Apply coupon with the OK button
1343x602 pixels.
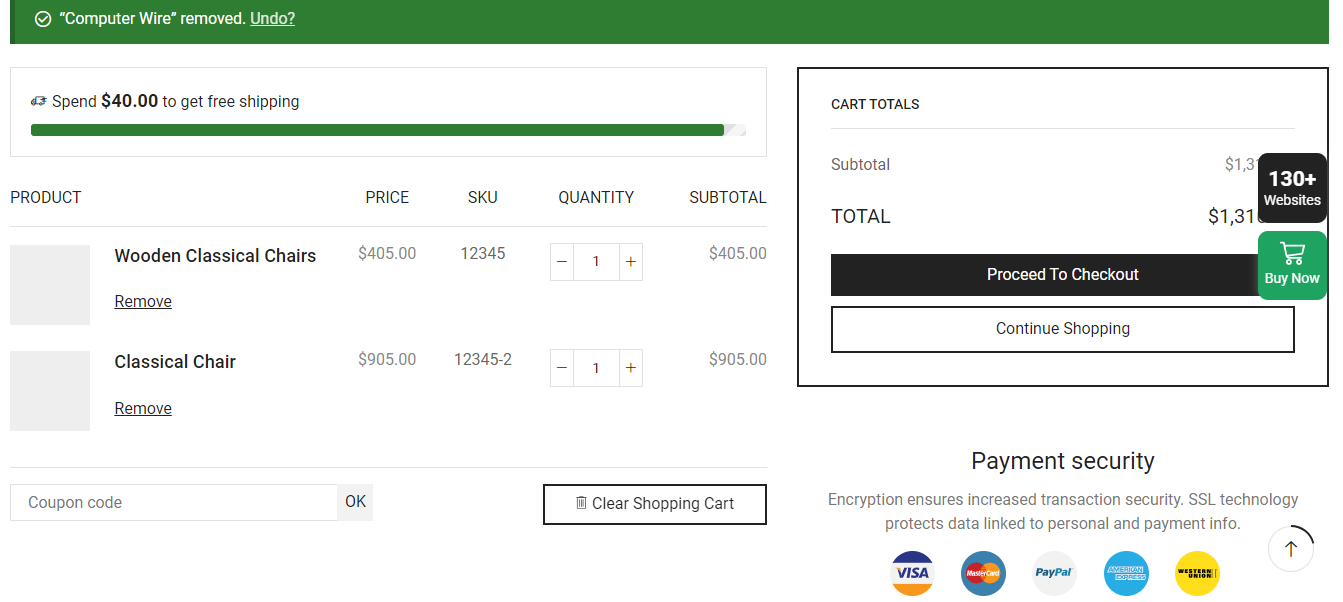point(355,501)
